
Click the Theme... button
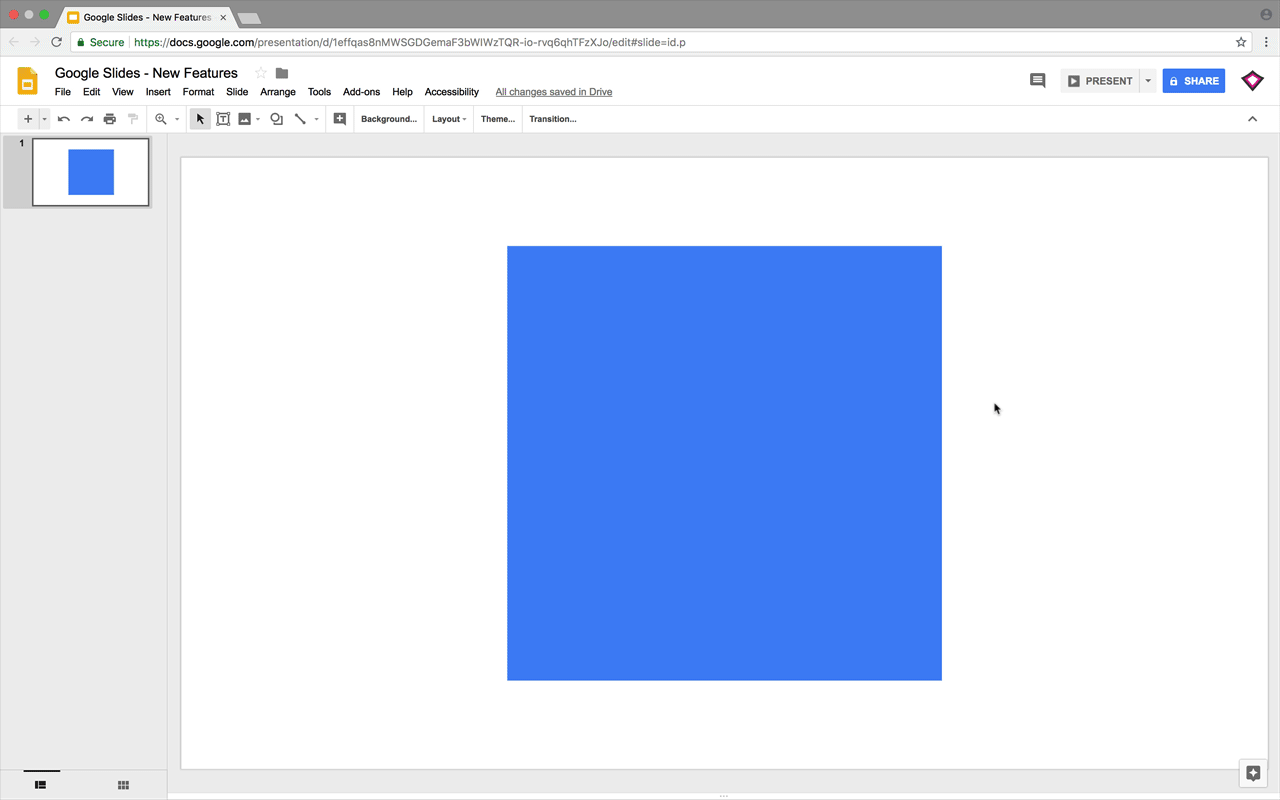pyautogui.click(x=498, y=119)
